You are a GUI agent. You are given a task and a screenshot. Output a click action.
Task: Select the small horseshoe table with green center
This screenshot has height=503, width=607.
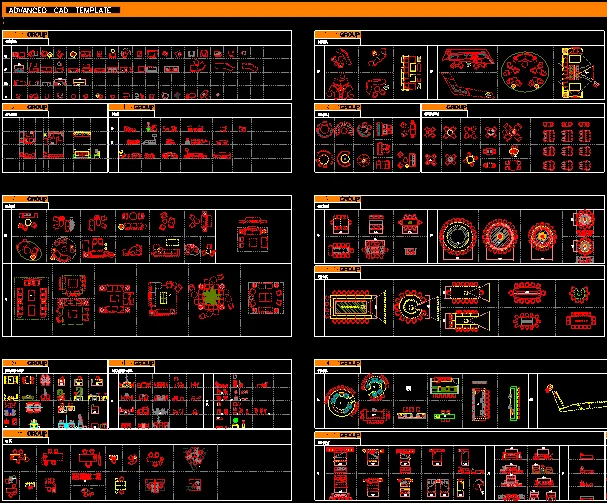point(579,294)
